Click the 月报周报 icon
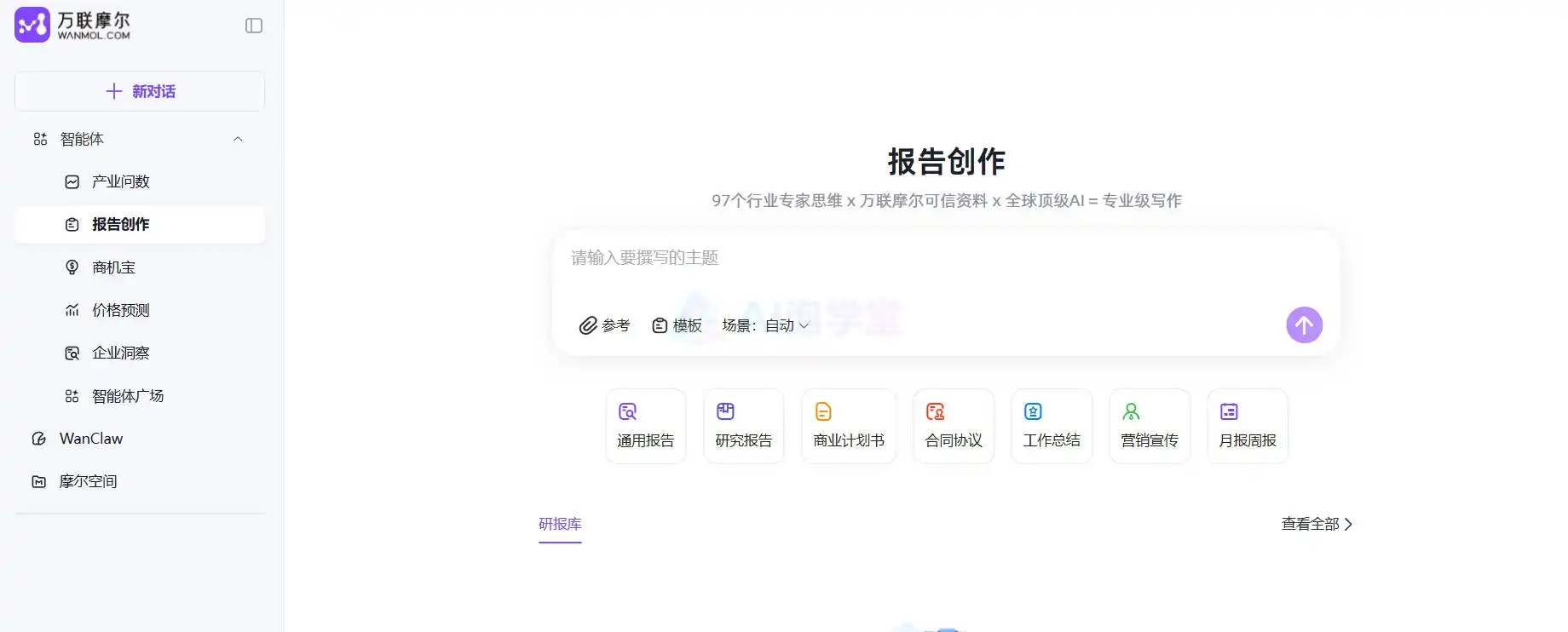The width and height of the screenshot is (1568, 632). click(1229, 411)
